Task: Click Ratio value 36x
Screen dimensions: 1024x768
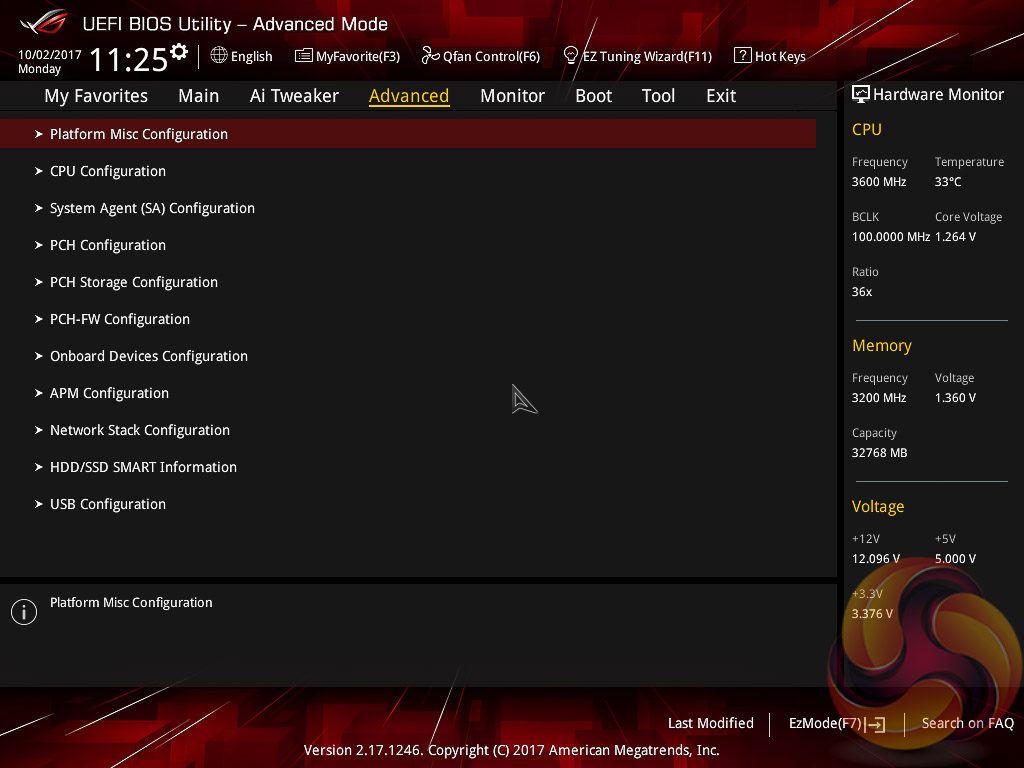Action: click(861, 292)
